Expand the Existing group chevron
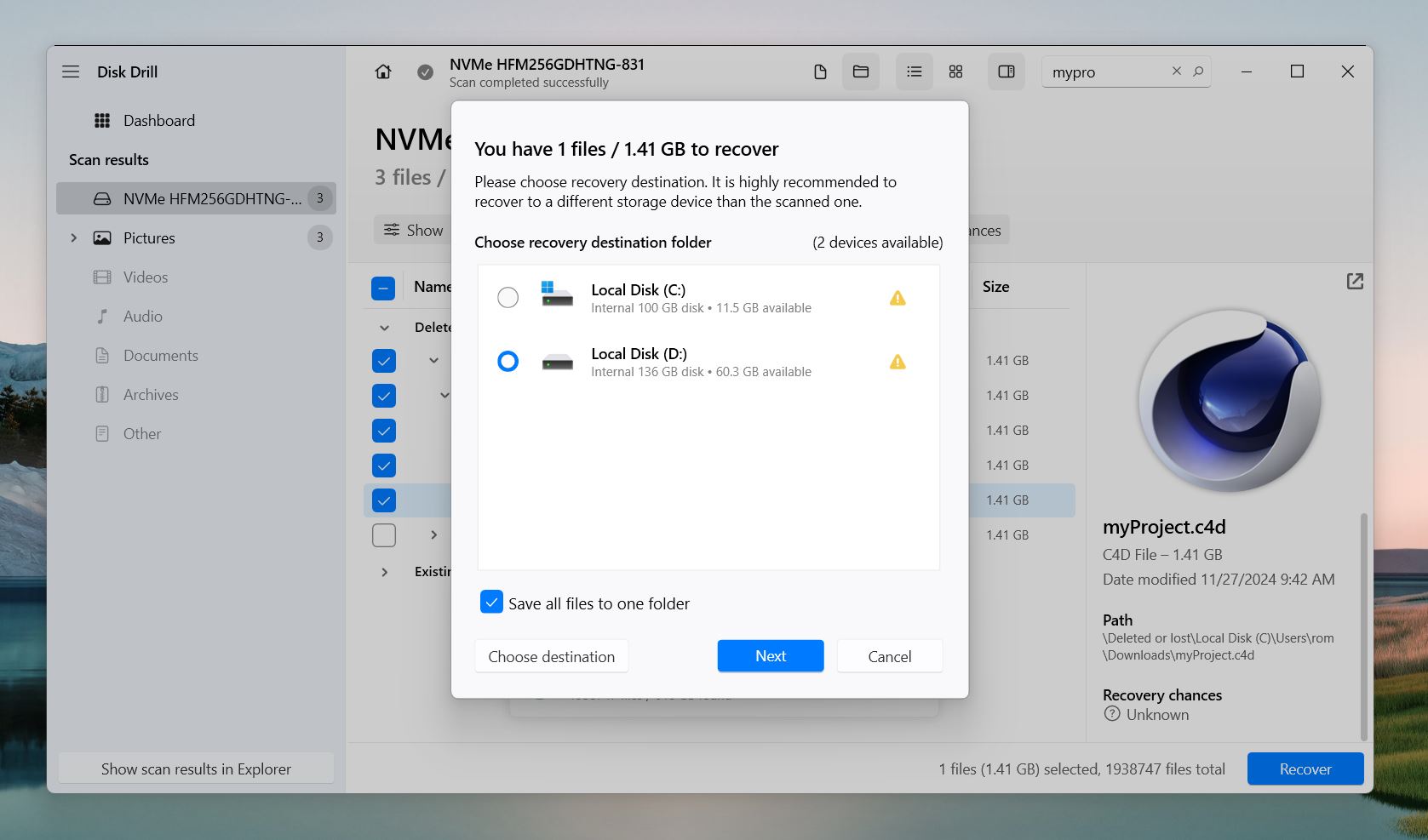This screenshot has height=840, width=1428. click(x=384, y=572)
